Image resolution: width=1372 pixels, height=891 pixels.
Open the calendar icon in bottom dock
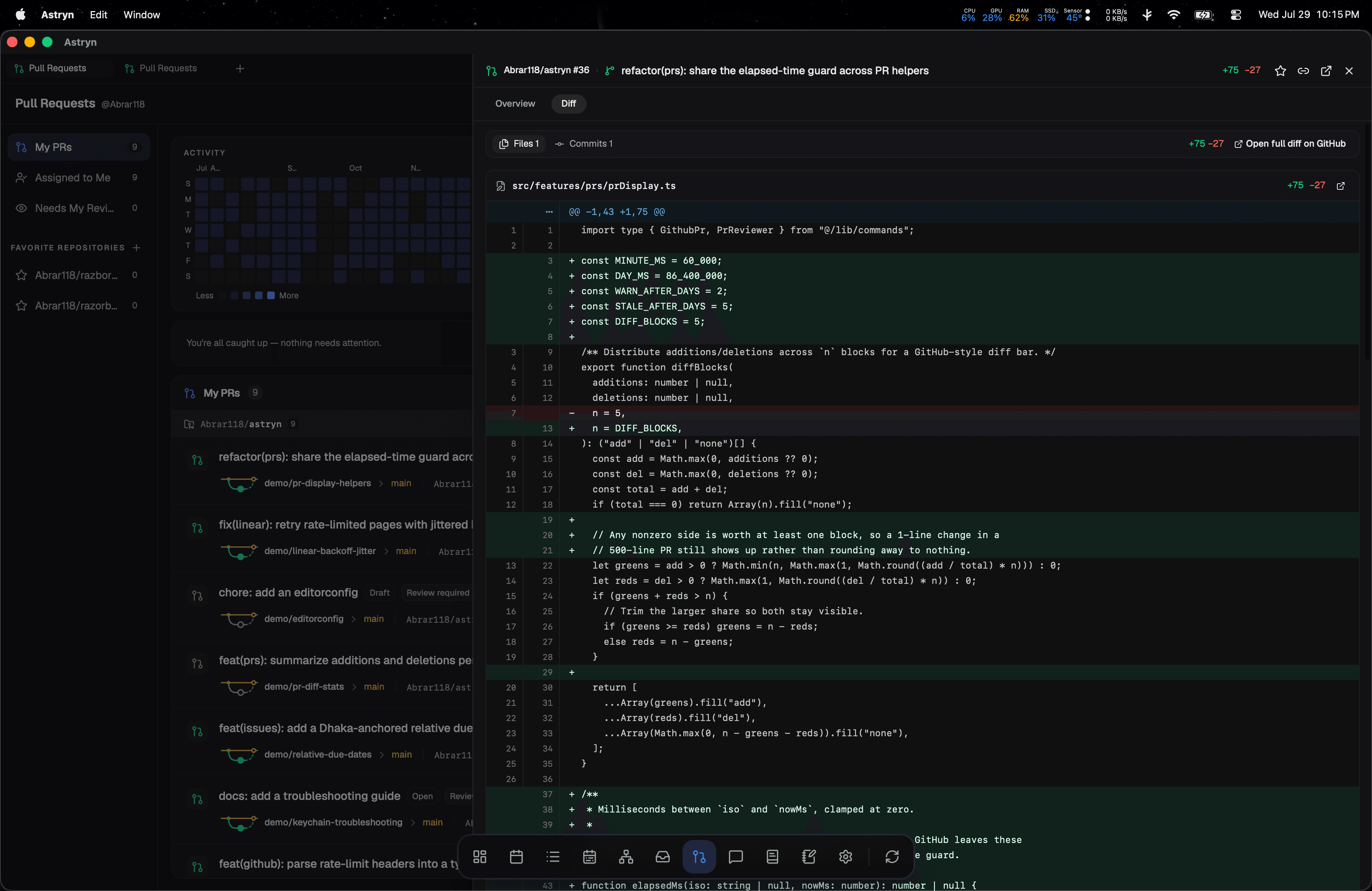tap(516, 857)
